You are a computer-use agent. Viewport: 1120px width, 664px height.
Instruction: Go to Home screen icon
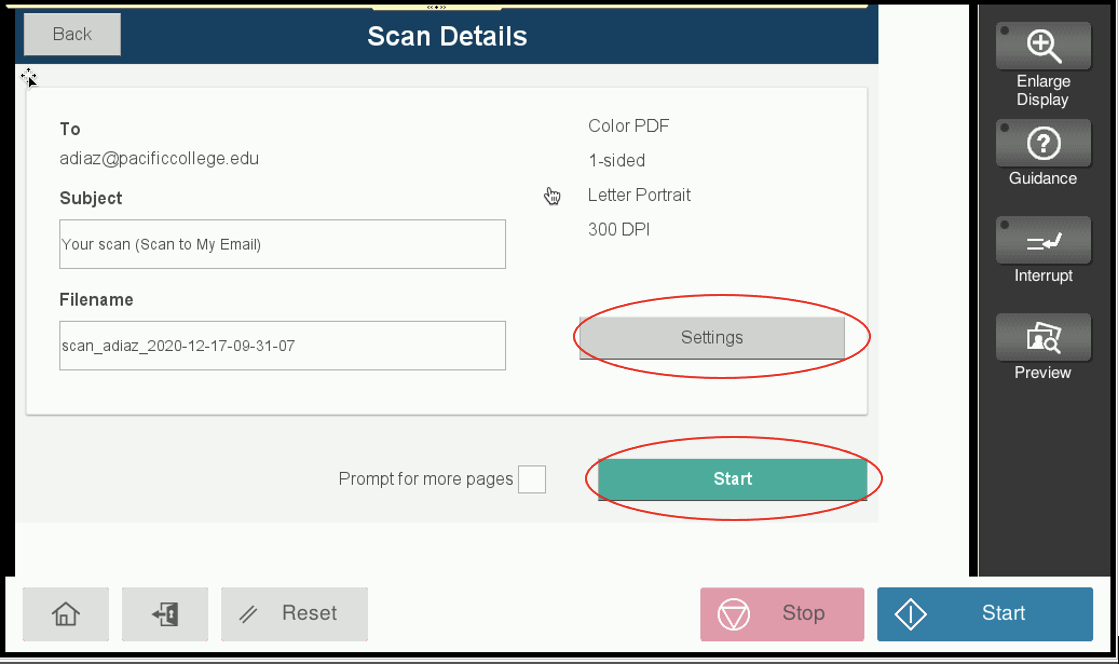point(66,614)
